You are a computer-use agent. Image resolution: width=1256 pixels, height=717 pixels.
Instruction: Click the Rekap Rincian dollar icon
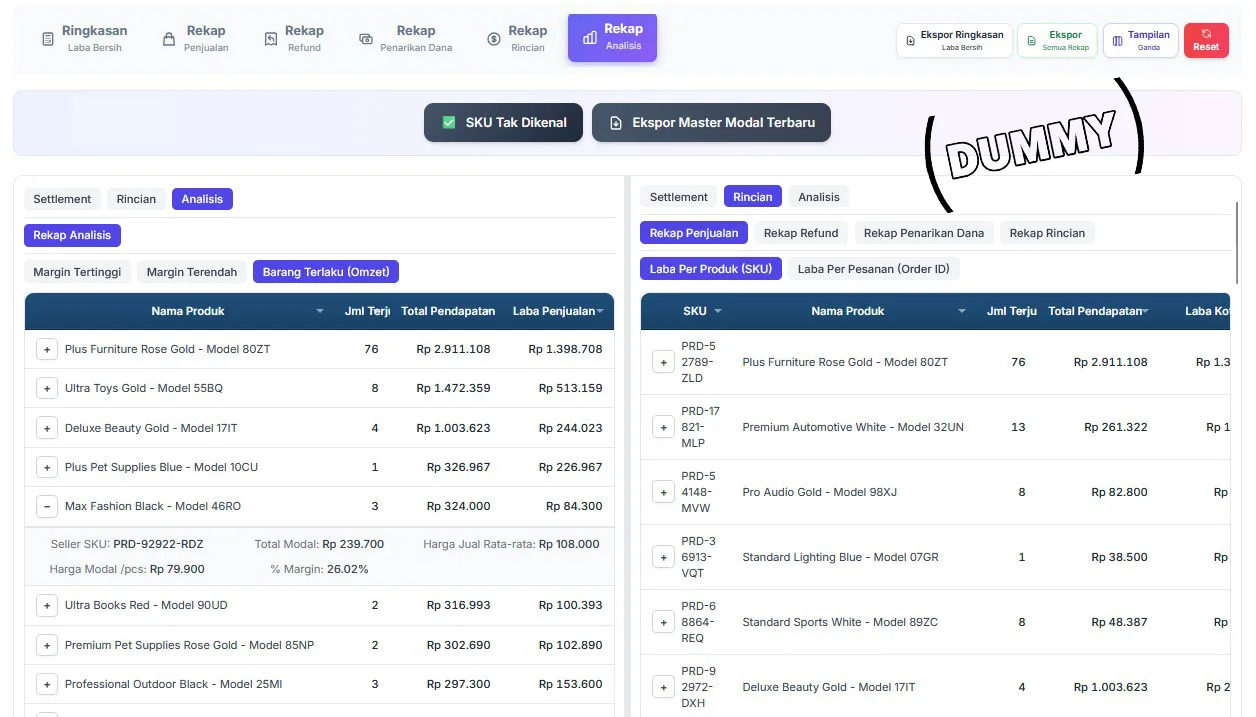coord(494,39)
